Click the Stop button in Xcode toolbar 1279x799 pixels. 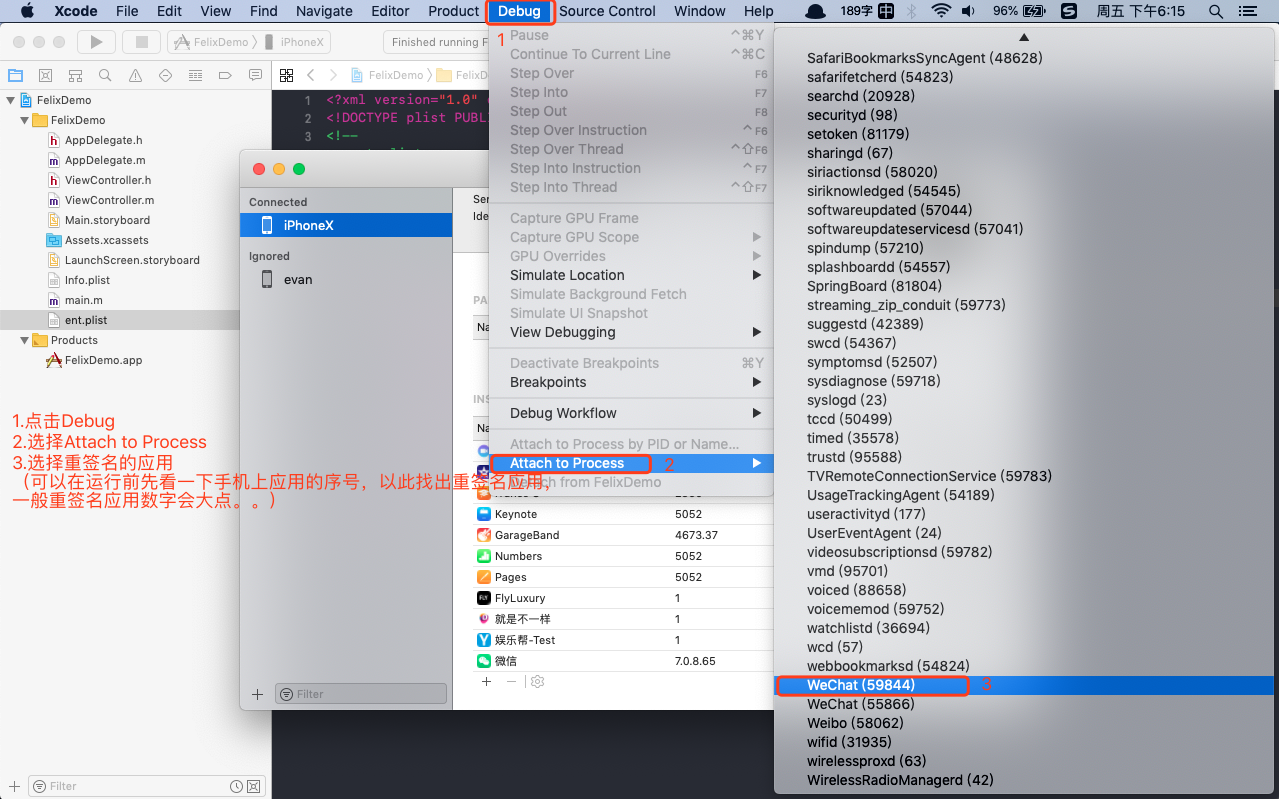tap(141, 42)
